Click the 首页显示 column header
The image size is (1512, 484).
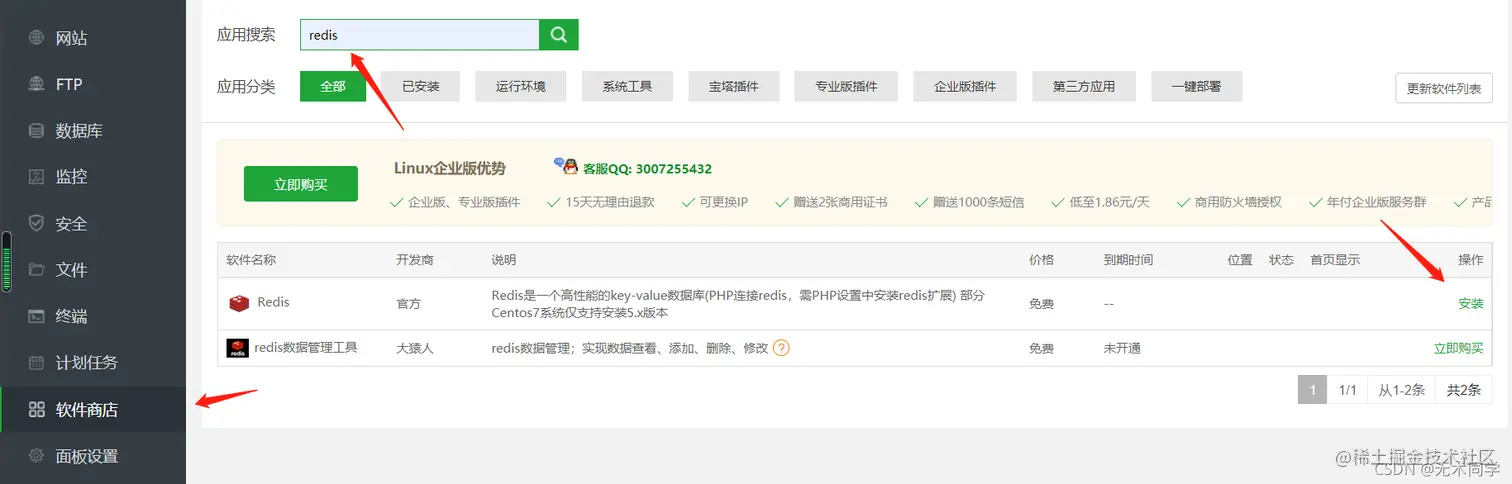1335,260
